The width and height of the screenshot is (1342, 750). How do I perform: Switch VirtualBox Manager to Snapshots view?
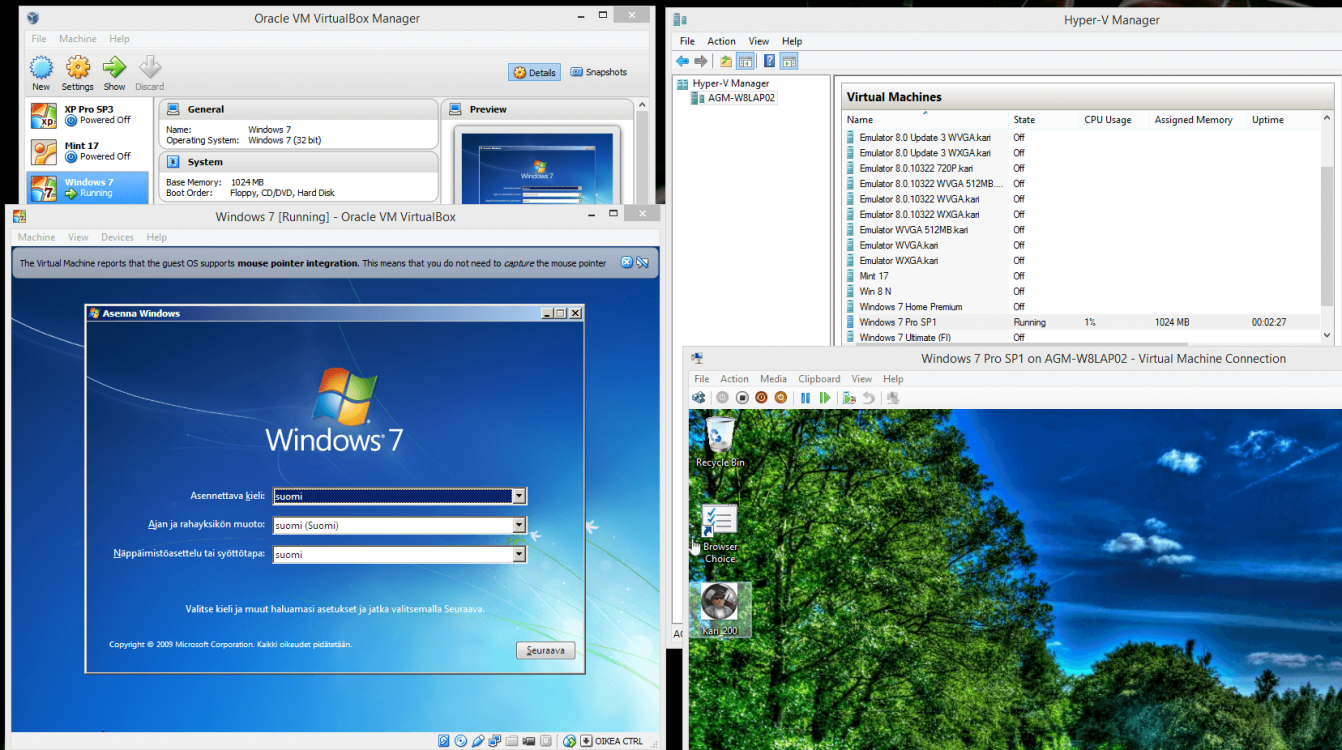[599, 72]
